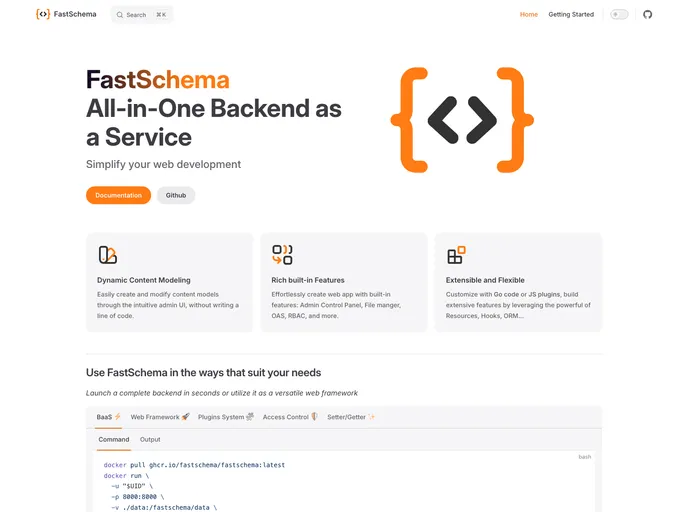Go to the Home nav link
The width and height of the screenshot is (688, 512).
pos(529,14)
